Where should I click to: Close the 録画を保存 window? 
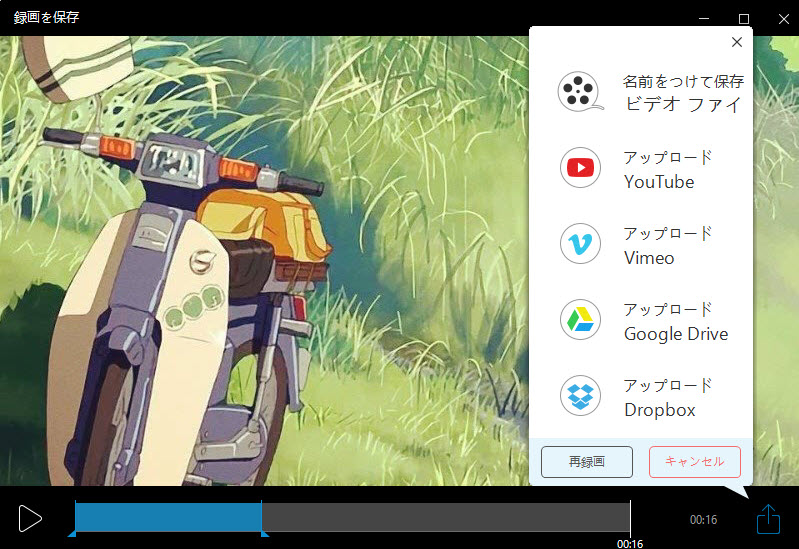pyautogui.click(x=784, y=18)
